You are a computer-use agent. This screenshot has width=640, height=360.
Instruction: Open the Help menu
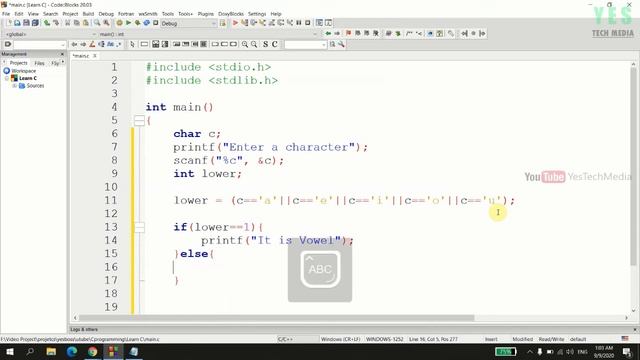click(276, 14)
